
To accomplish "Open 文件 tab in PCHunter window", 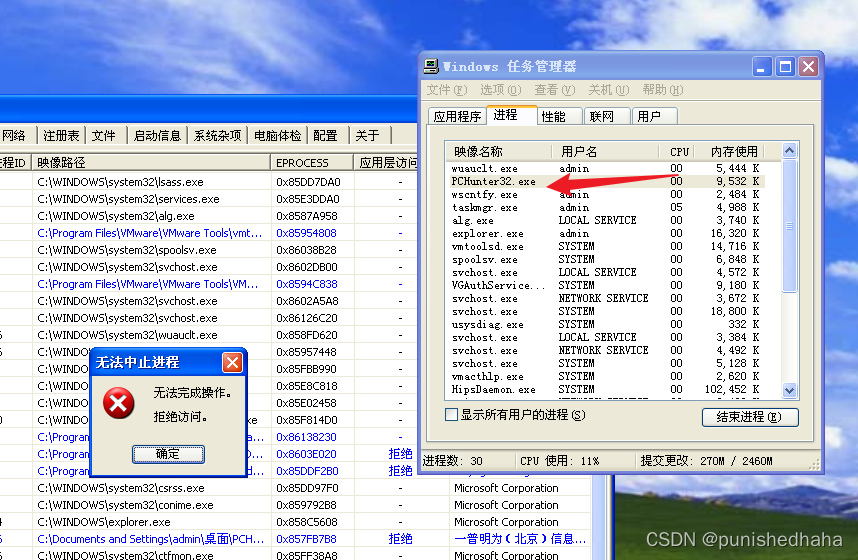I will (x=104, y=135).
